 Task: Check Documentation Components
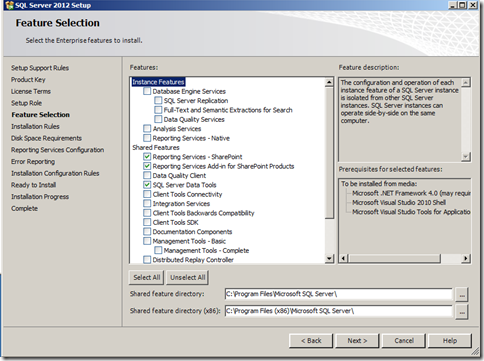click(x=147, y=231)
